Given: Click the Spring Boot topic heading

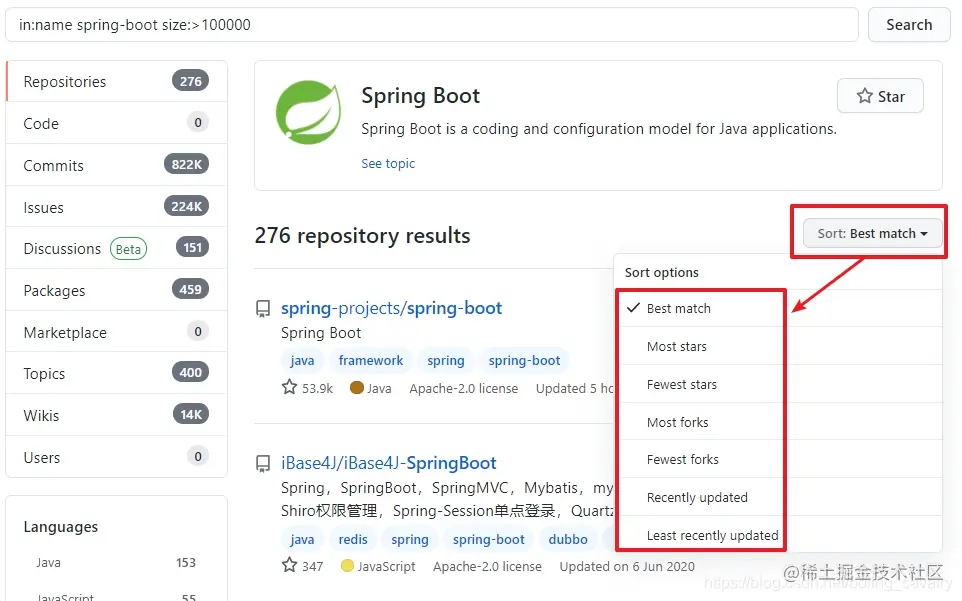Looking at the screenshot, I should point(420,96).
